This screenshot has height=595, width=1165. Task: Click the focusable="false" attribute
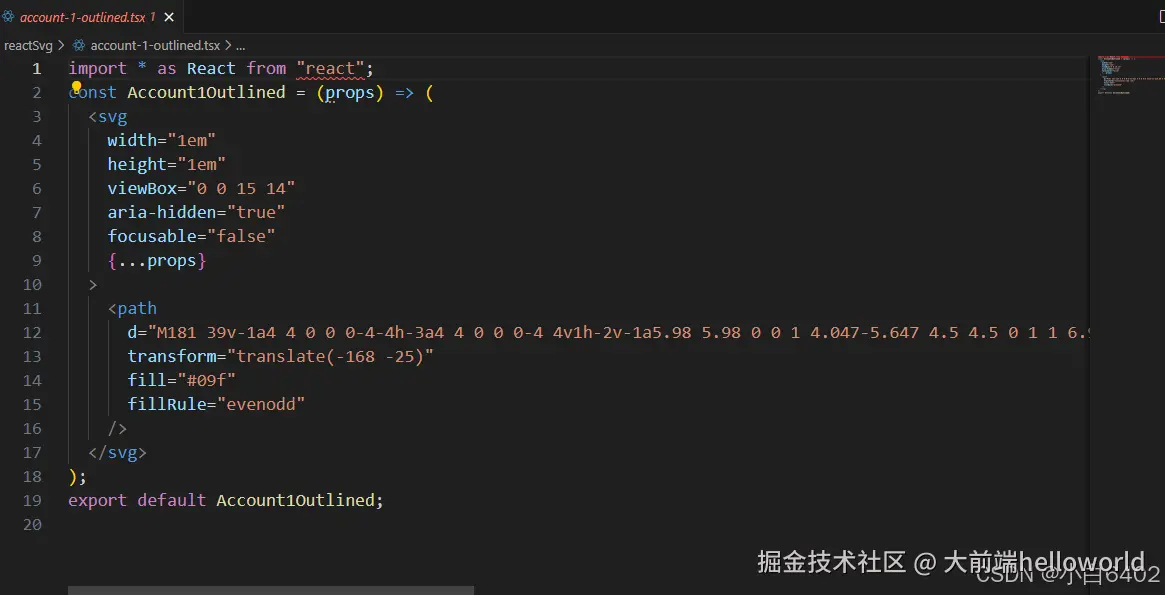click(192, 236)
